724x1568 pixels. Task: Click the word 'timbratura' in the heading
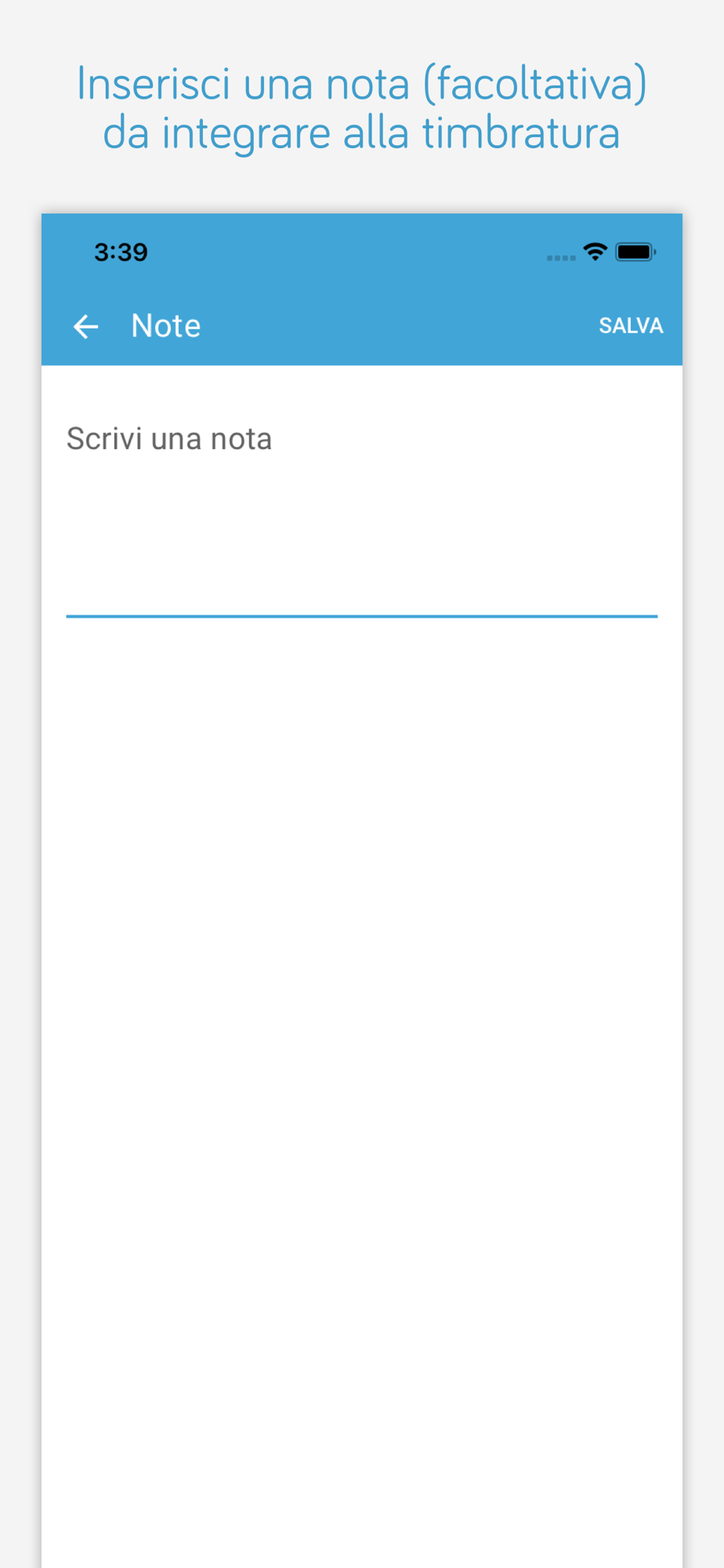coord(522,133)
